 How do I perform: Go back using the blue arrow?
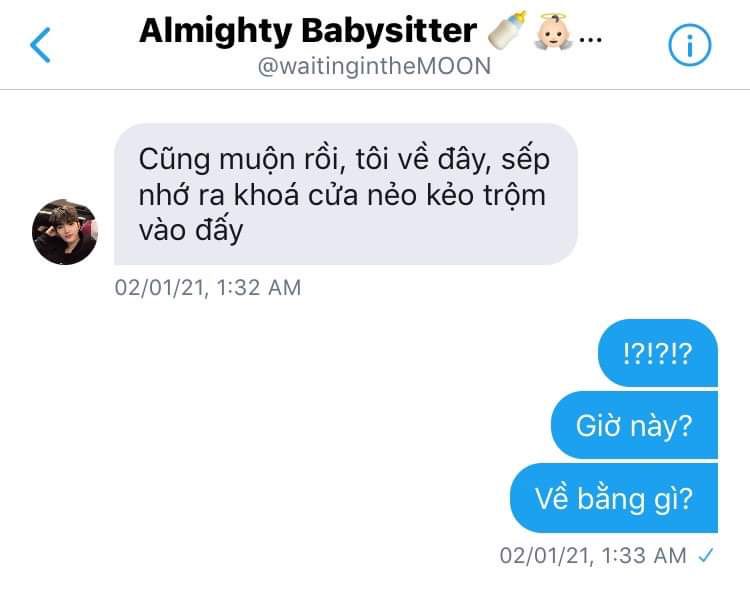[x=40, y=45]
